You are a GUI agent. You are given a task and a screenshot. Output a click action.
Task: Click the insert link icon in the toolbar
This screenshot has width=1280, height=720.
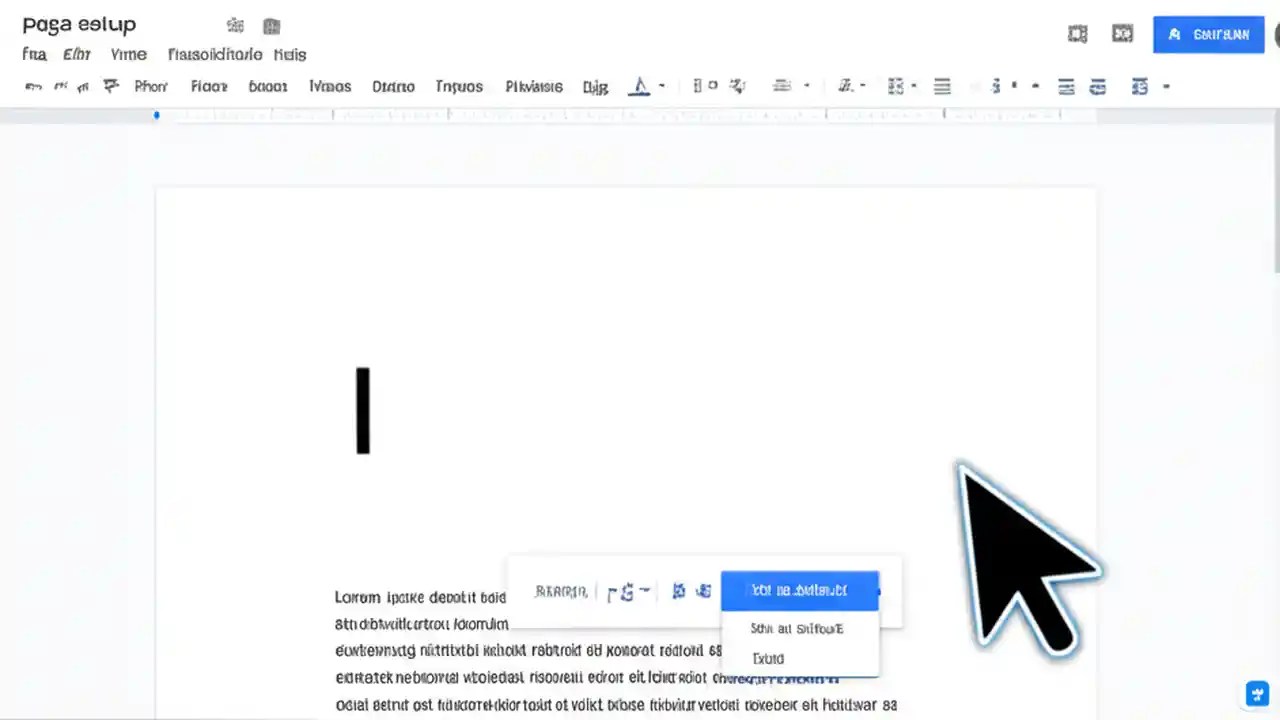click(x=698, y=86)
